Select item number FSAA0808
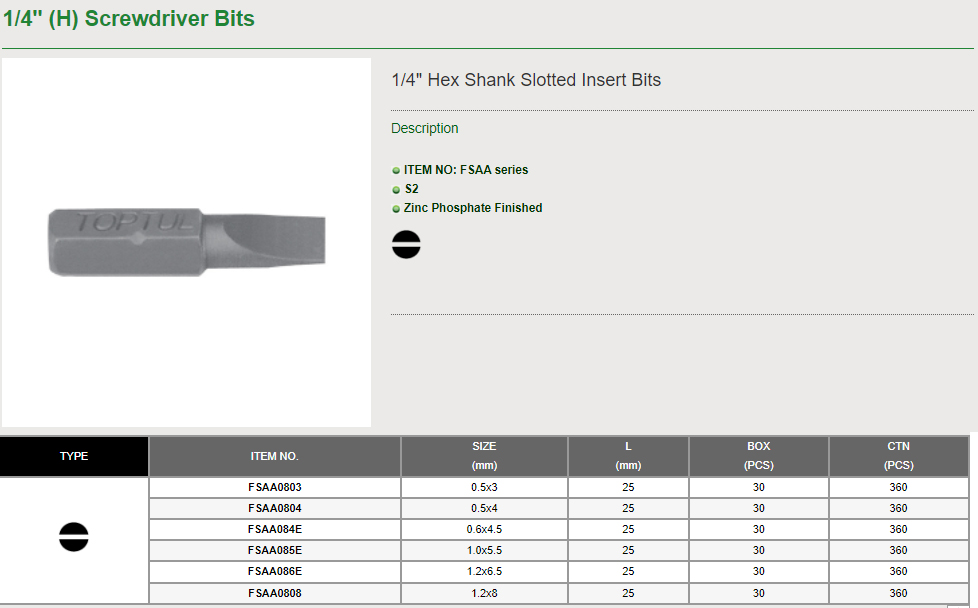 coord(274,593)
